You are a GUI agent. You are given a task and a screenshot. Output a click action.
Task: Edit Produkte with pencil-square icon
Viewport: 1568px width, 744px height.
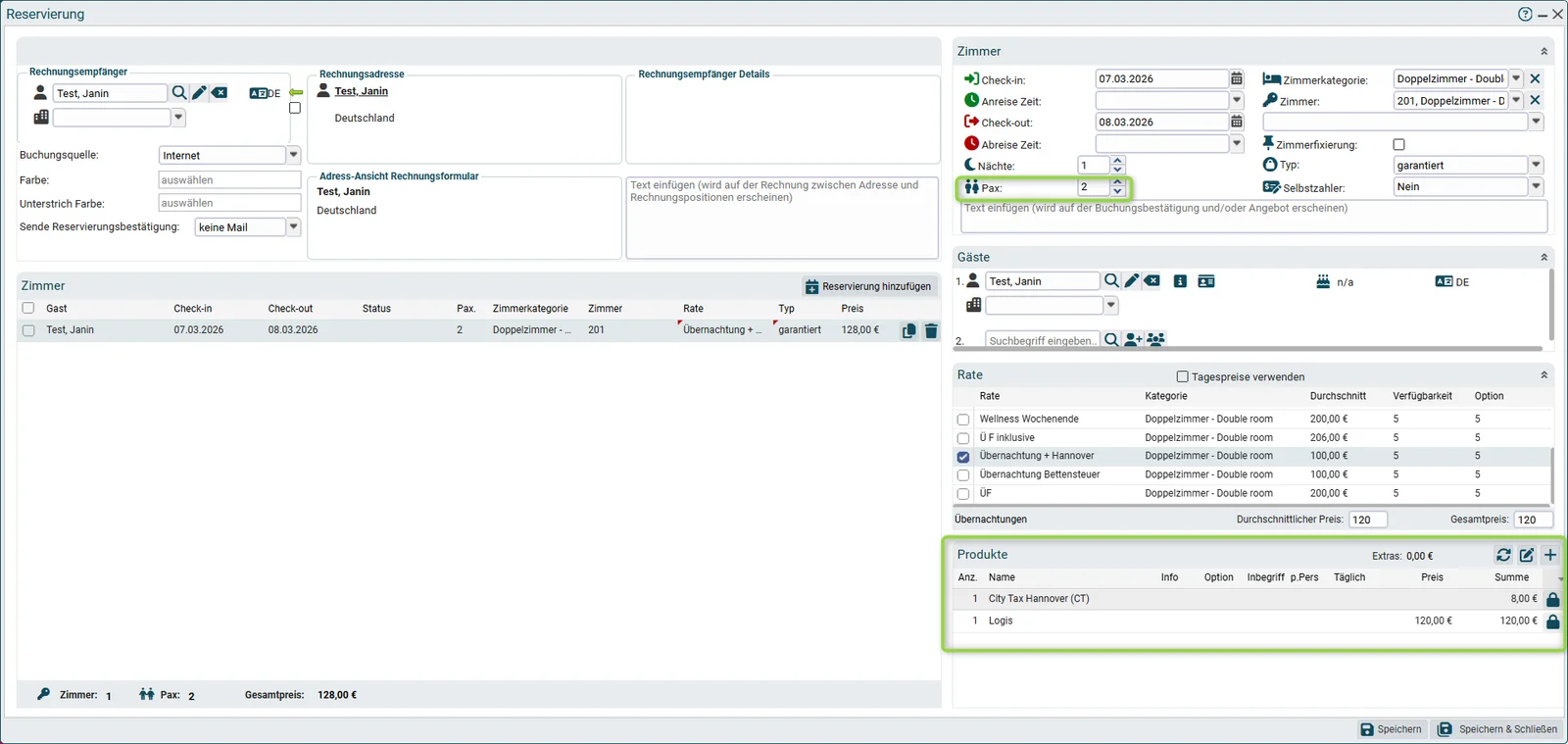click(1527, 555)
